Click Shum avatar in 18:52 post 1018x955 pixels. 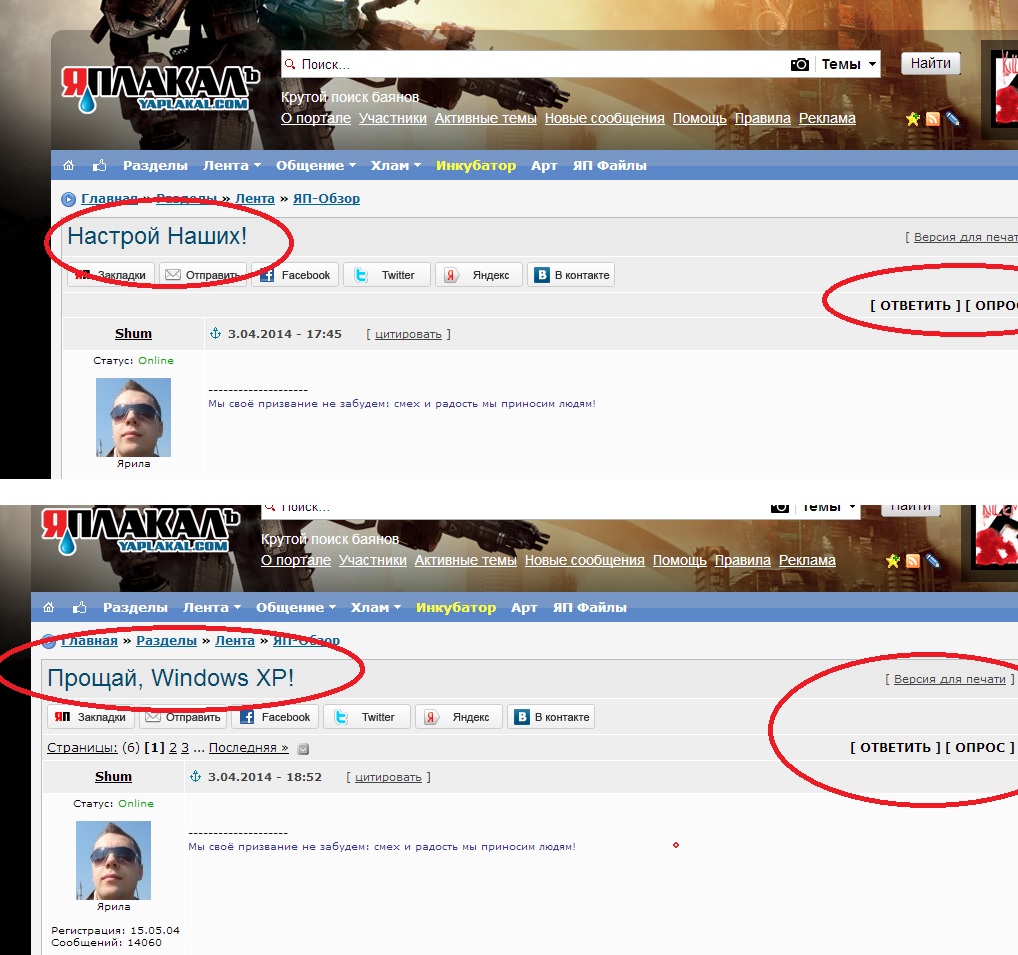coord(114,860)
